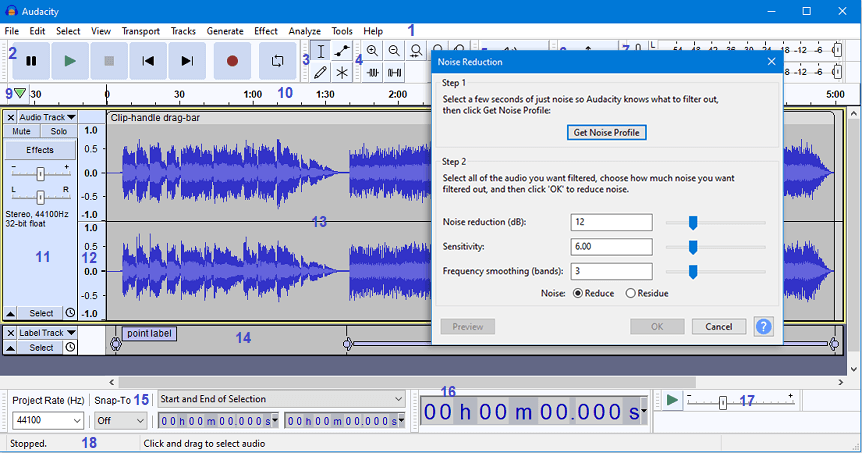862x453 pixels.
Task: Toggle the Audio Track sync-lock clock icon
Action: click(x=70, y=313)
